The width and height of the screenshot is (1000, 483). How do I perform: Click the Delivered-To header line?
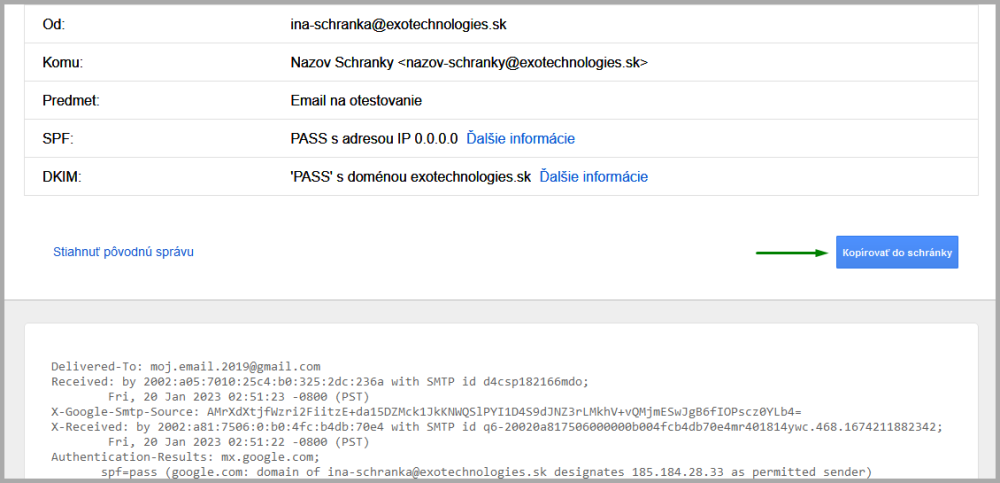click(x=185, y=367)
